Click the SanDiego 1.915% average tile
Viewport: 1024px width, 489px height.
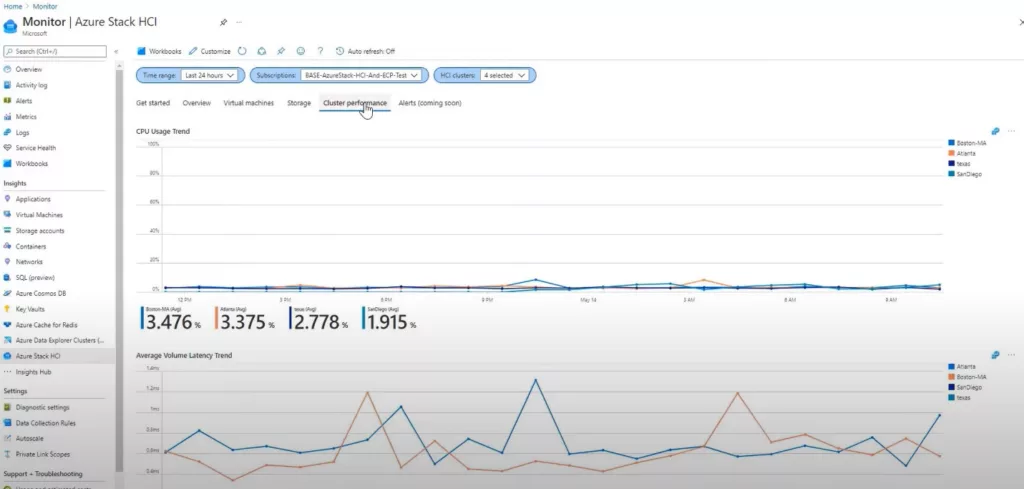[389, 318]
